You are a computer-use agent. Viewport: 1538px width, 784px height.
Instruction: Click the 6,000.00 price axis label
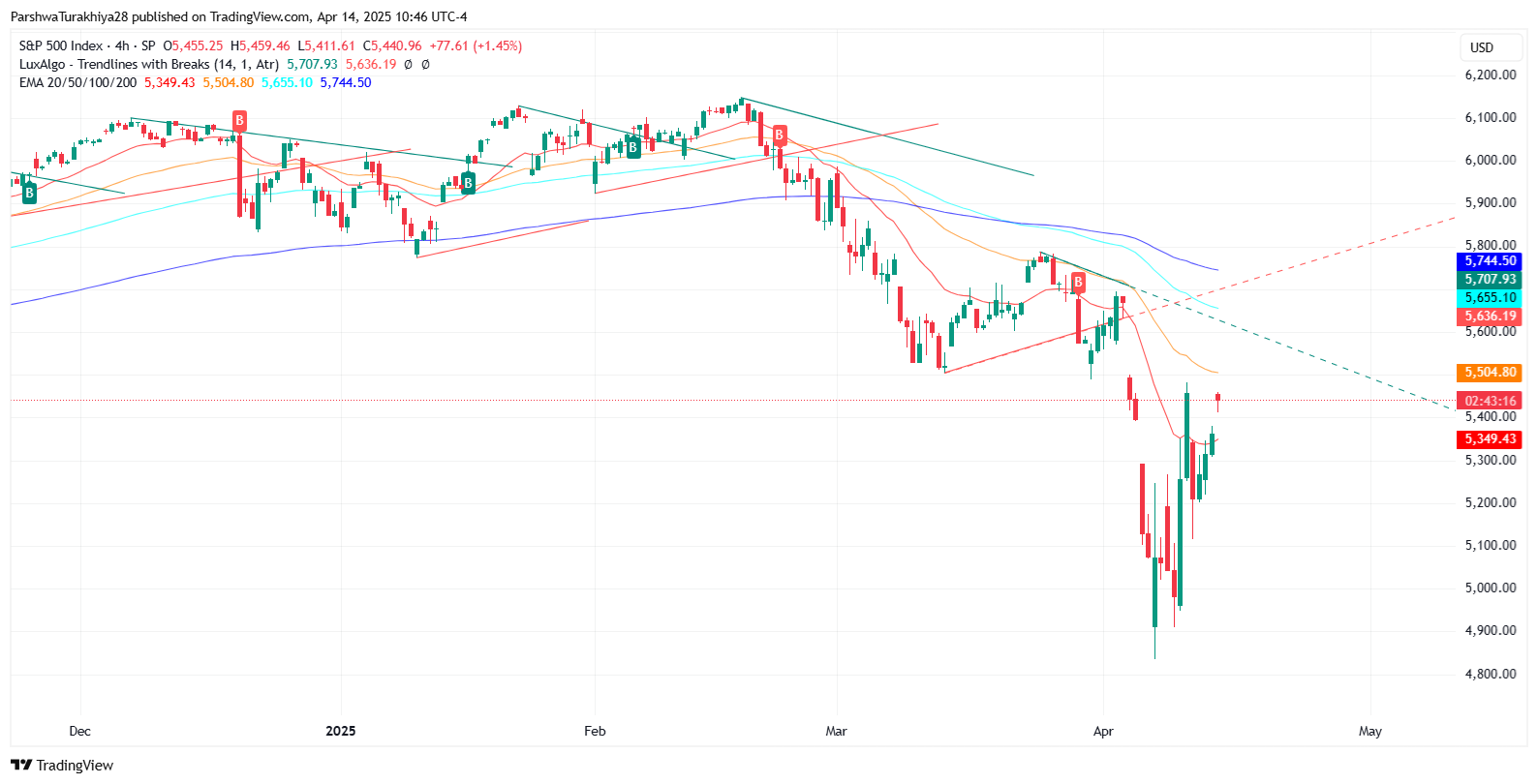(x=1491, y=161)
